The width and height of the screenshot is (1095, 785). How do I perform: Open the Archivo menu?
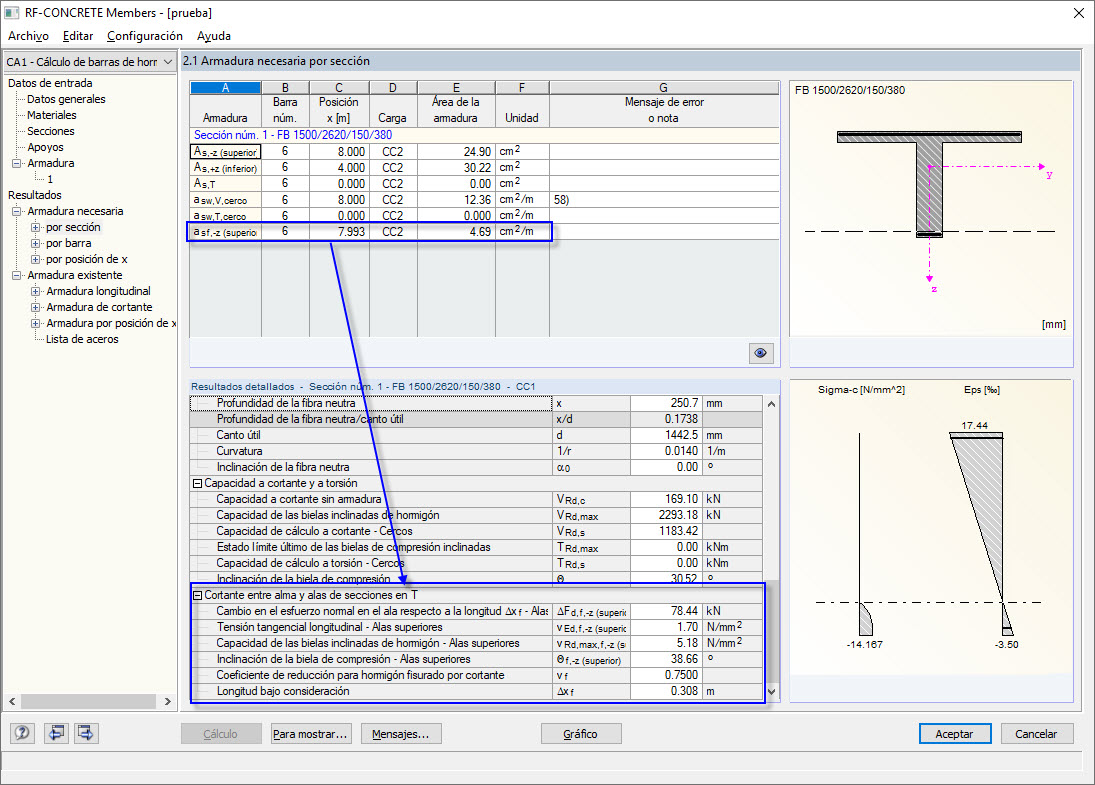pyautogui.click(x=29, y=36)
